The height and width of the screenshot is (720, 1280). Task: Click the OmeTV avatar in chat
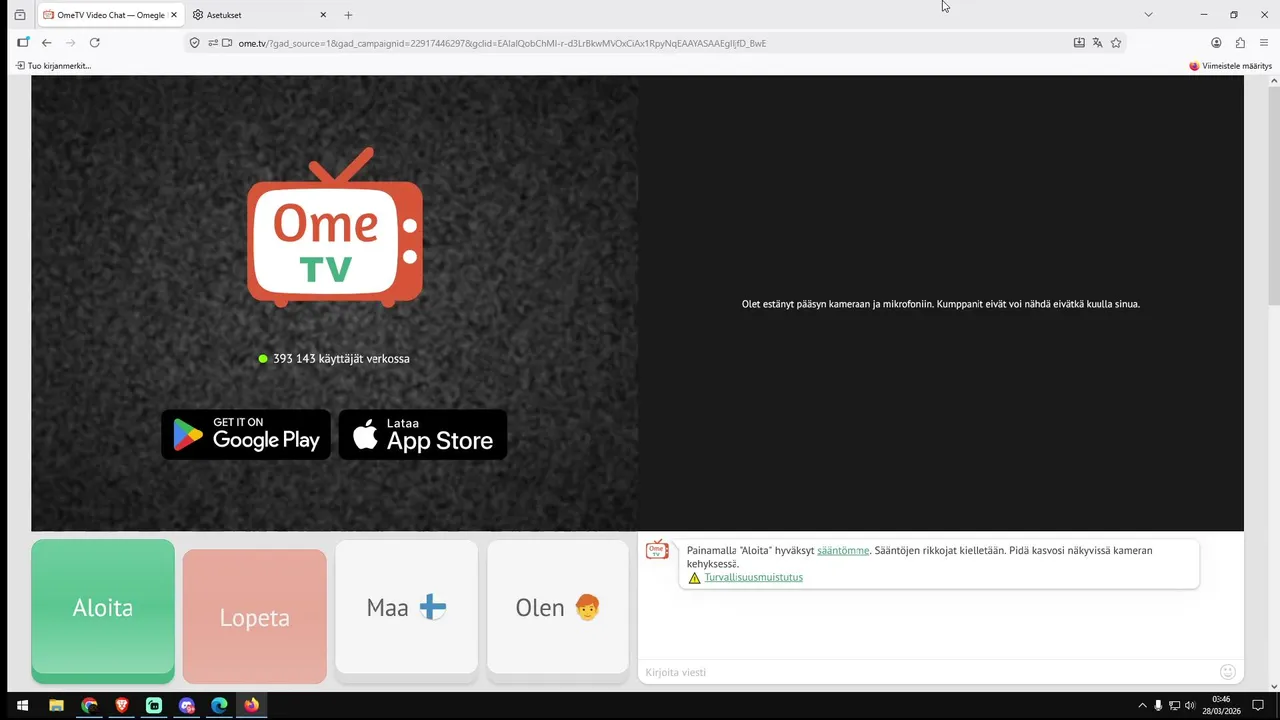[x=657, y=550]
